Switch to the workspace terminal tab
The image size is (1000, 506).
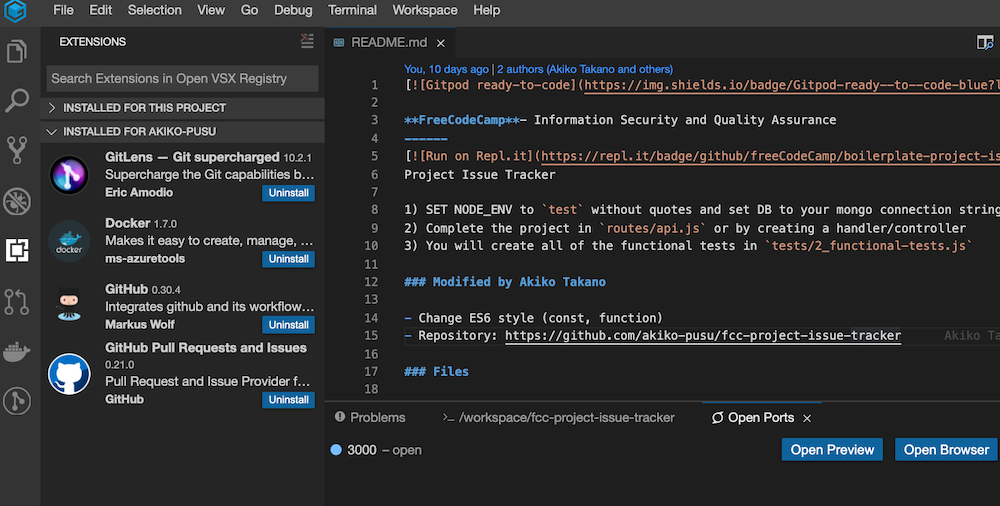point(559,417)
